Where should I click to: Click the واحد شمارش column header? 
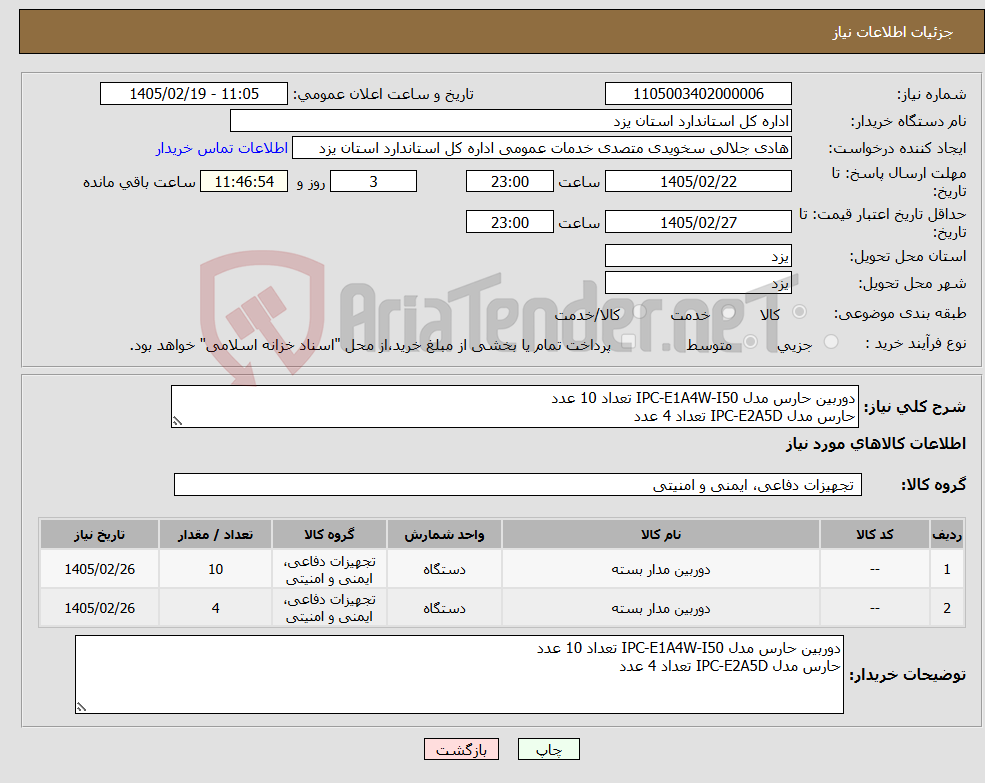click(x=444, y=535)
